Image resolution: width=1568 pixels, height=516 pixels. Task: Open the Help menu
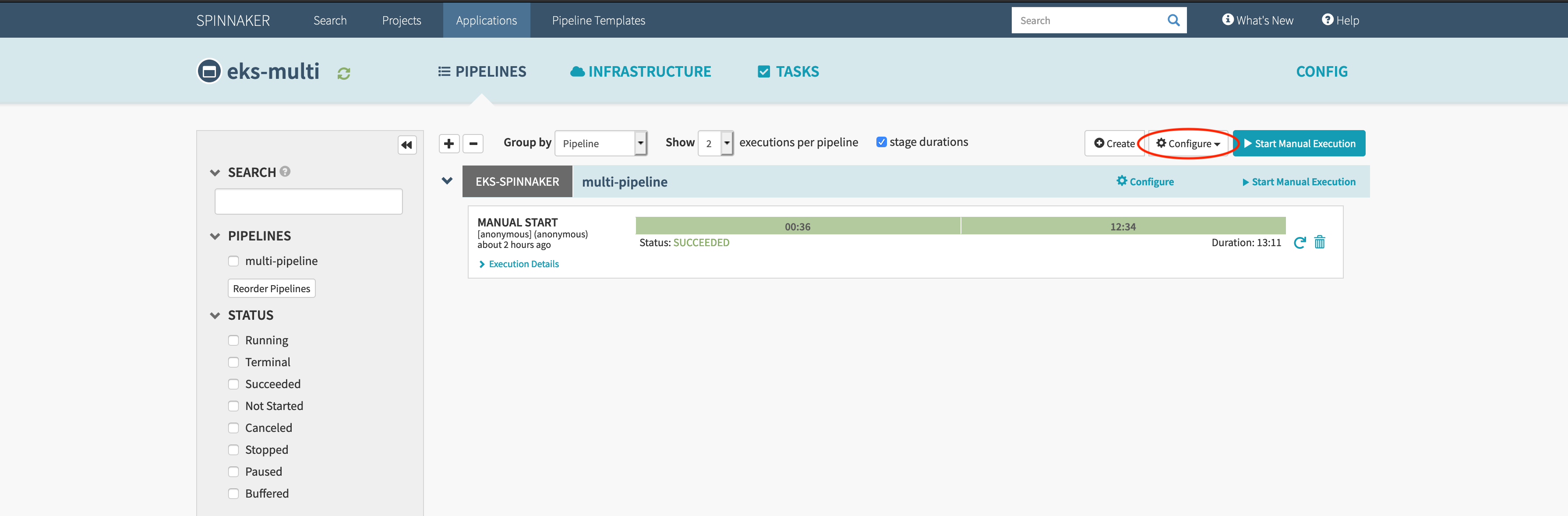1340,20
